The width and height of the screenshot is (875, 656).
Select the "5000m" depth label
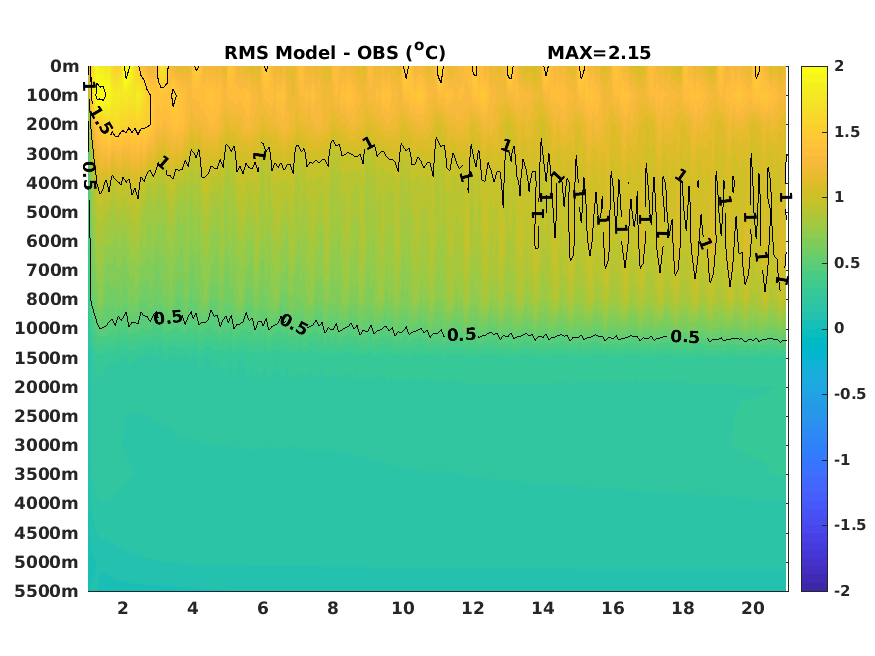coord(46,562)
